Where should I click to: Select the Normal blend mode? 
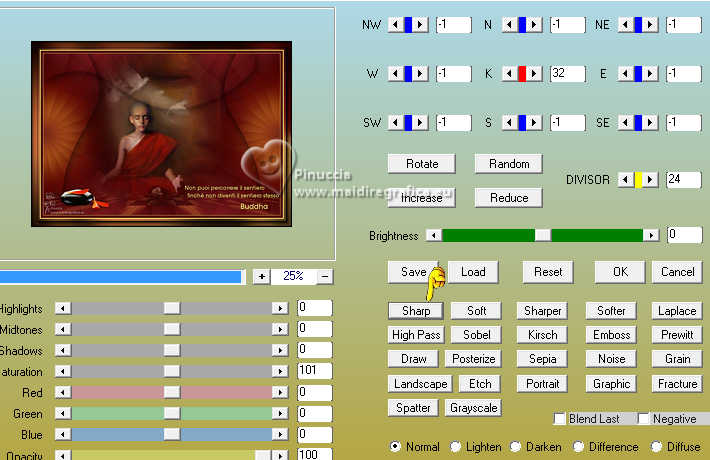(x=395, y=446)
